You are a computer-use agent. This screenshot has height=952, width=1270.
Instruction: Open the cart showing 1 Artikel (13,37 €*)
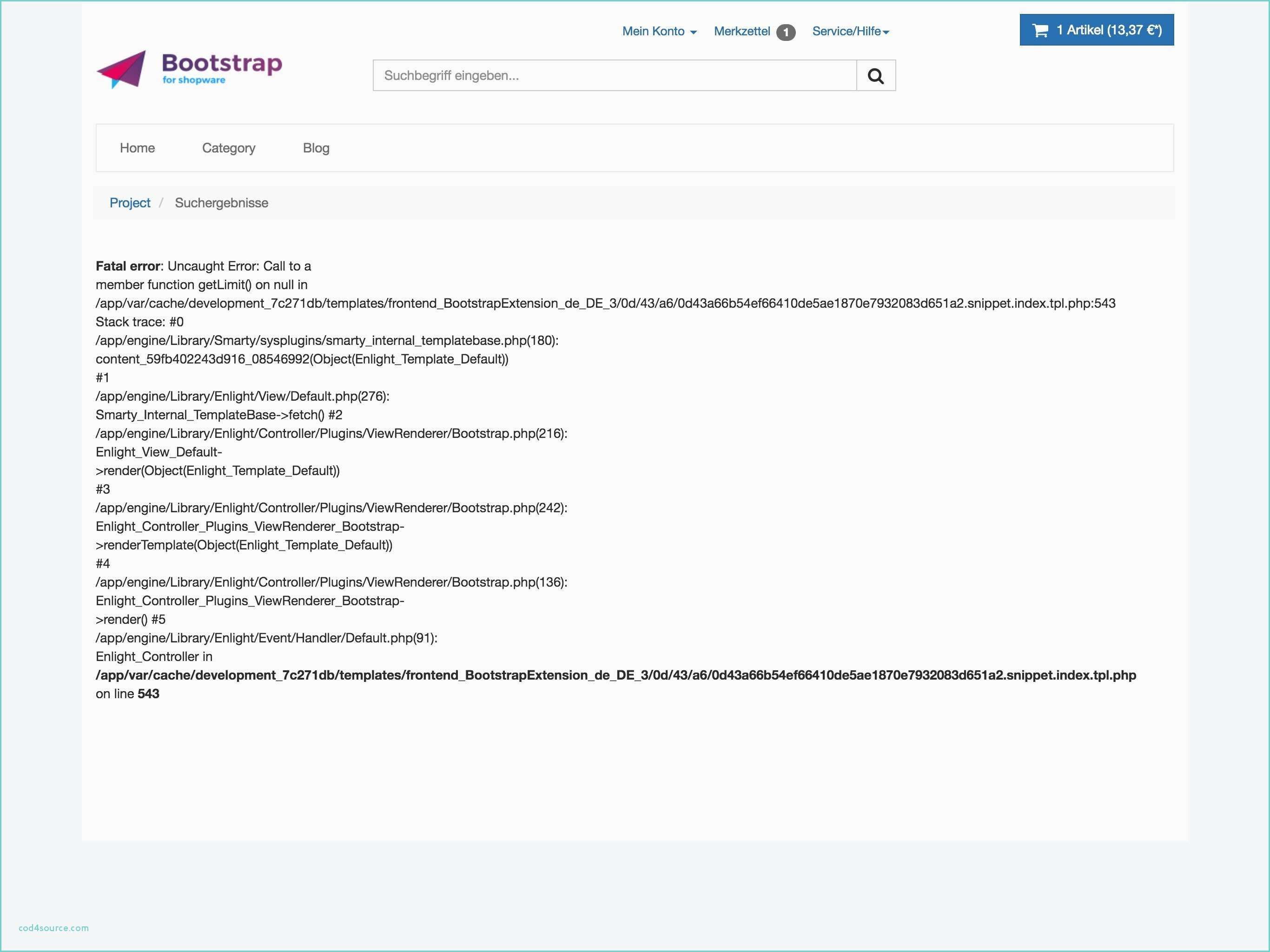pos(1108,30)
